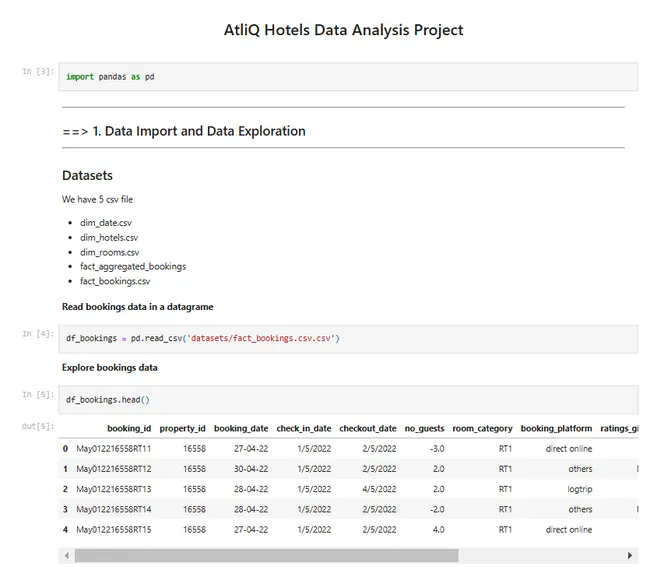Screen dimensions: 650x567
Task: Click the pd.read_csv code cell
Action: coord(348,339)
